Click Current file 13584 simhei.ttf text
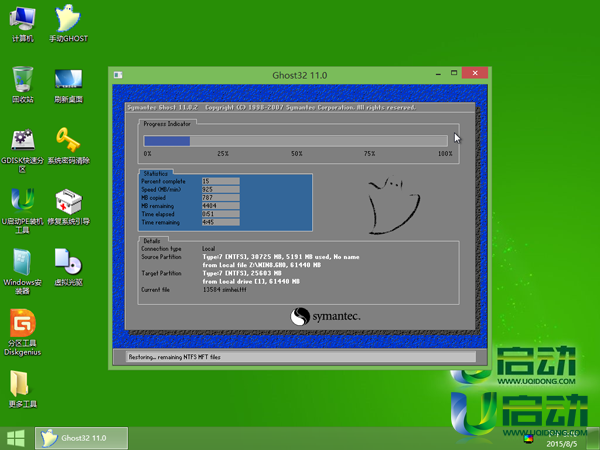Screen dimensions: 600x450 (224, 290)
